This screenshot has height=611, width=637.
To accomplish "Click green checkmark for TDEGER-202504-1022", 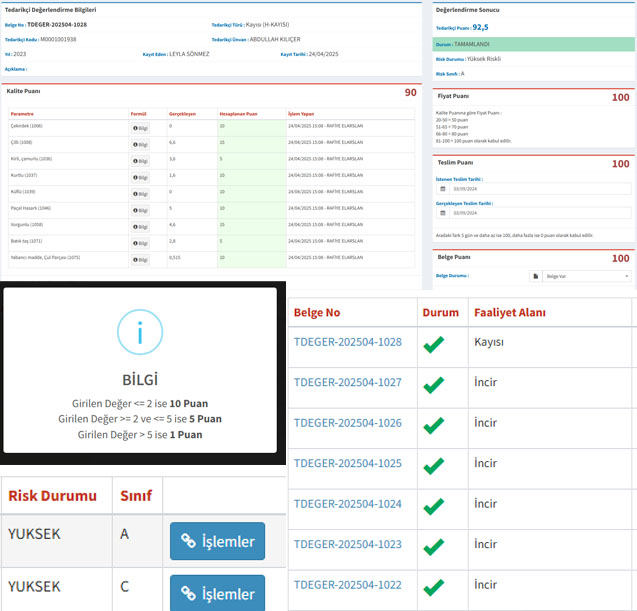I will pos(433,586).
